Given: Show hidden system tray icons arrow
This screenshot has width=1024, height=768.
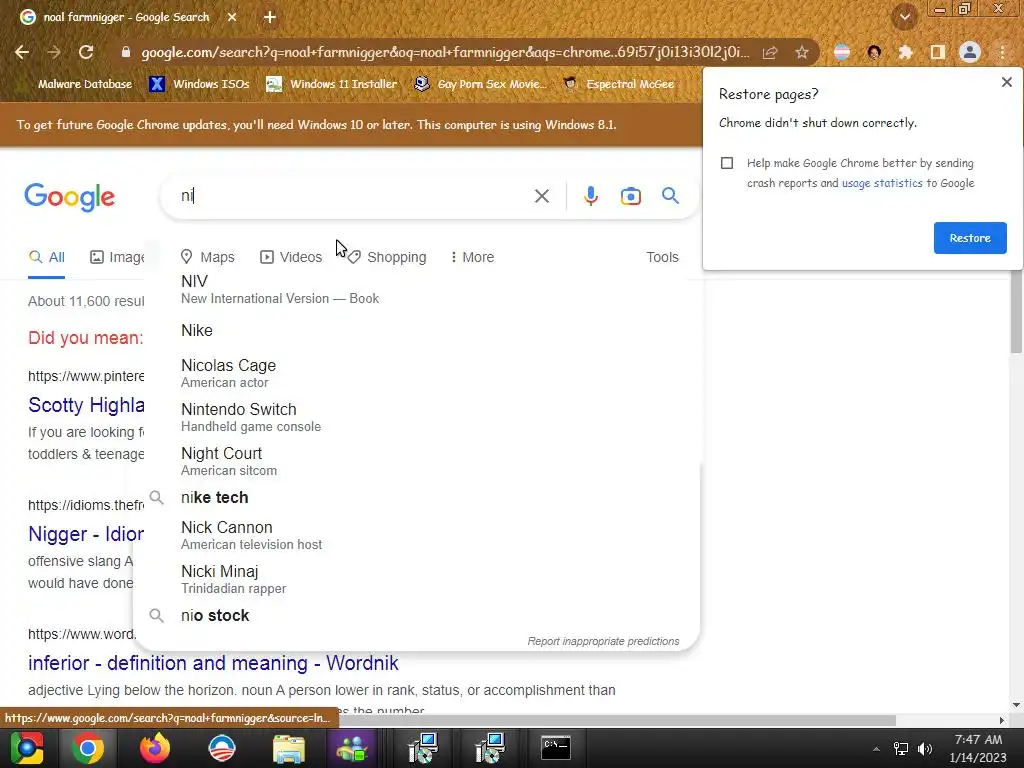Looking at the screenshot, I should click(x=876, y=749).
